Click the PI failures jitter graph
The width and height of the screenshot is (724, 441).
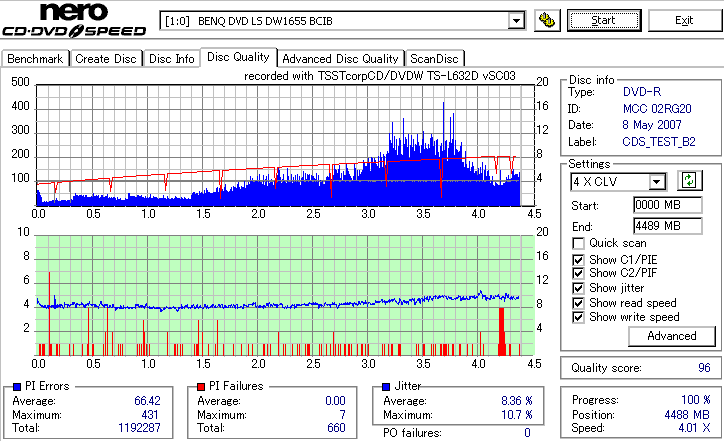coord(285,296)
